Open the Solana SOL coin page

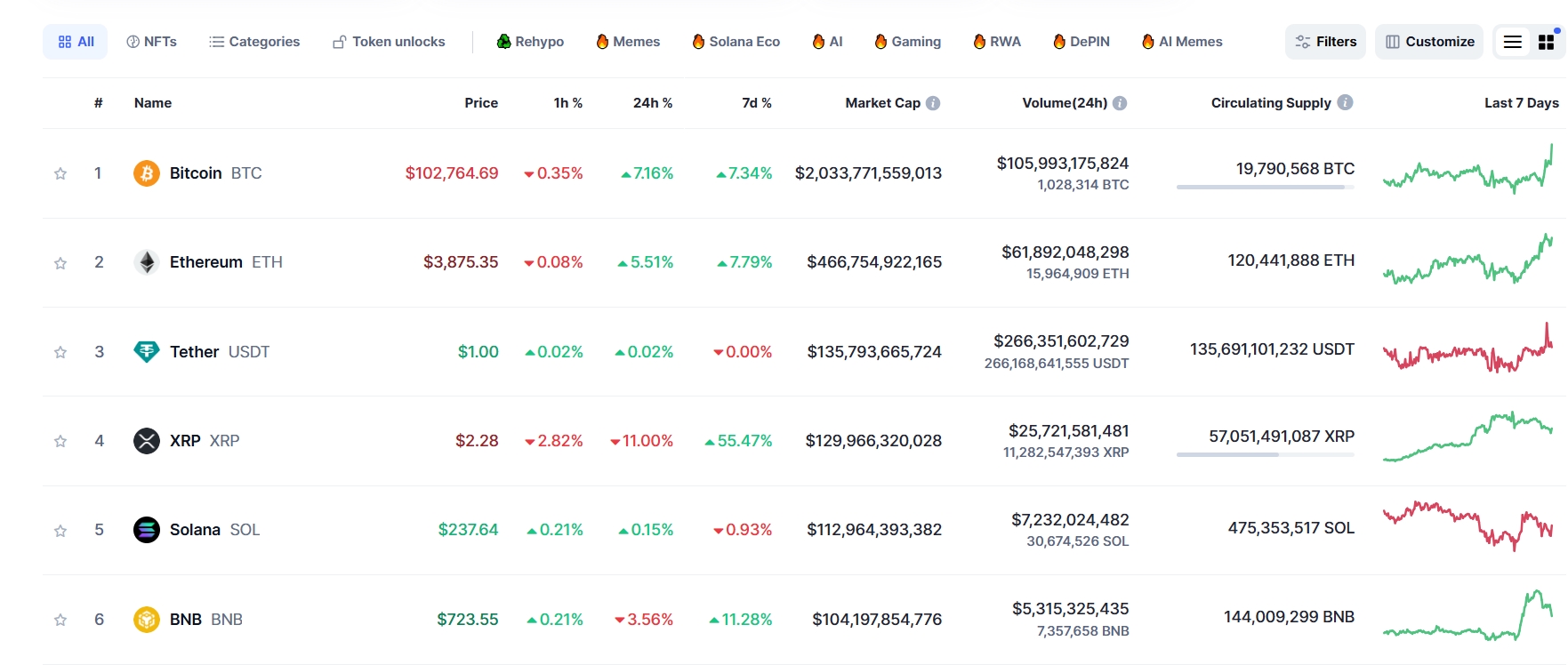pos(215,530)
